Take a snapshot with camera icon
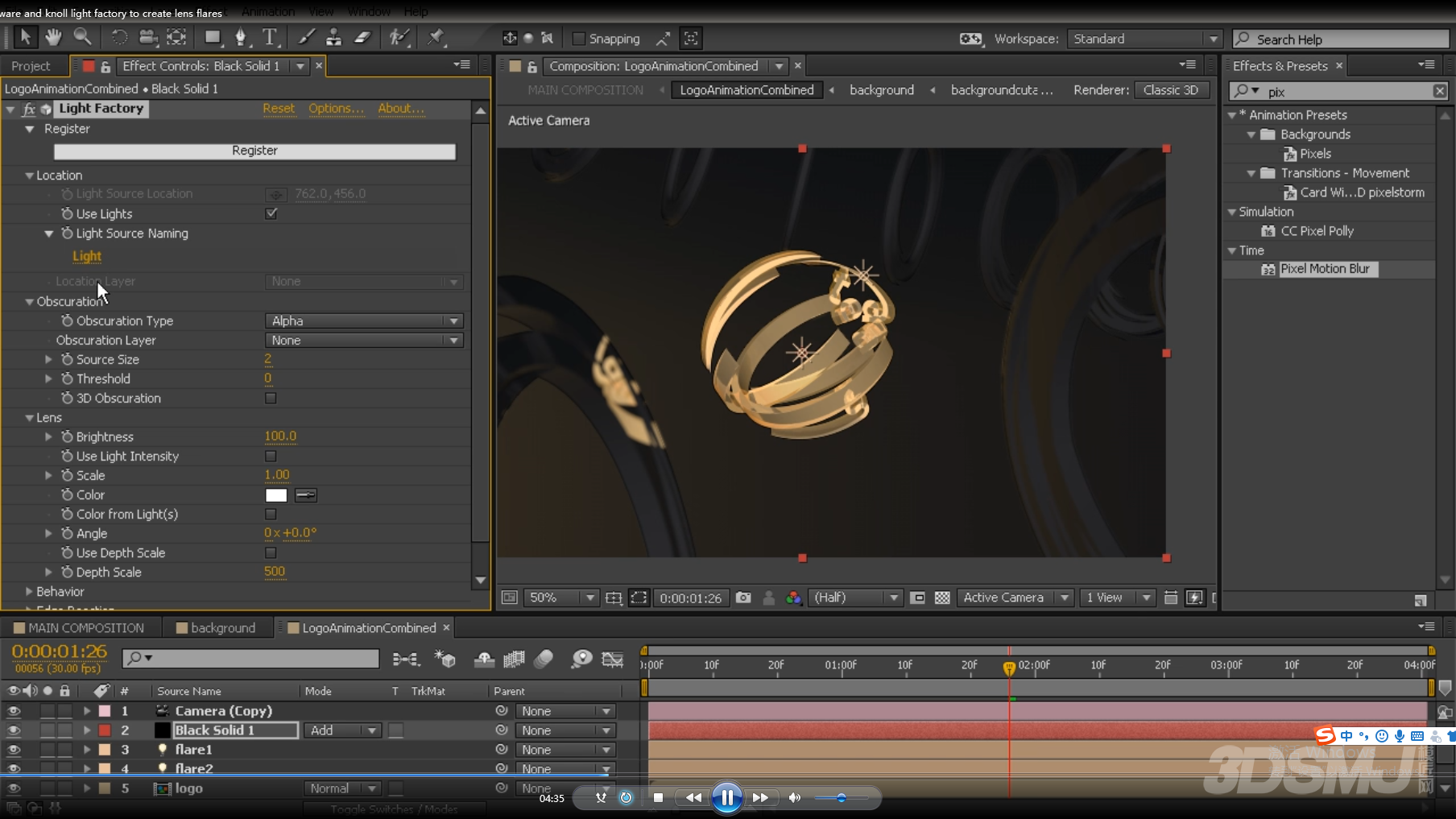The width and height of the screenshot is (1456, 819). point(743,598)
